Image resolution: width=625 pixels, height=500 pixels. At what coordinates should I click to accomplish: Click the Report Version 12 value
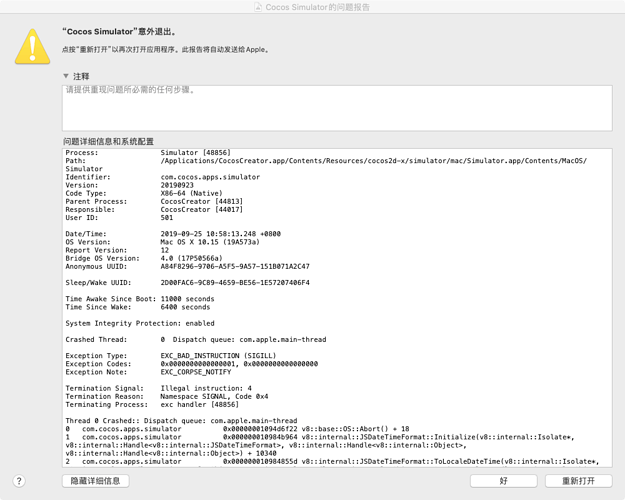coord(165,250)
